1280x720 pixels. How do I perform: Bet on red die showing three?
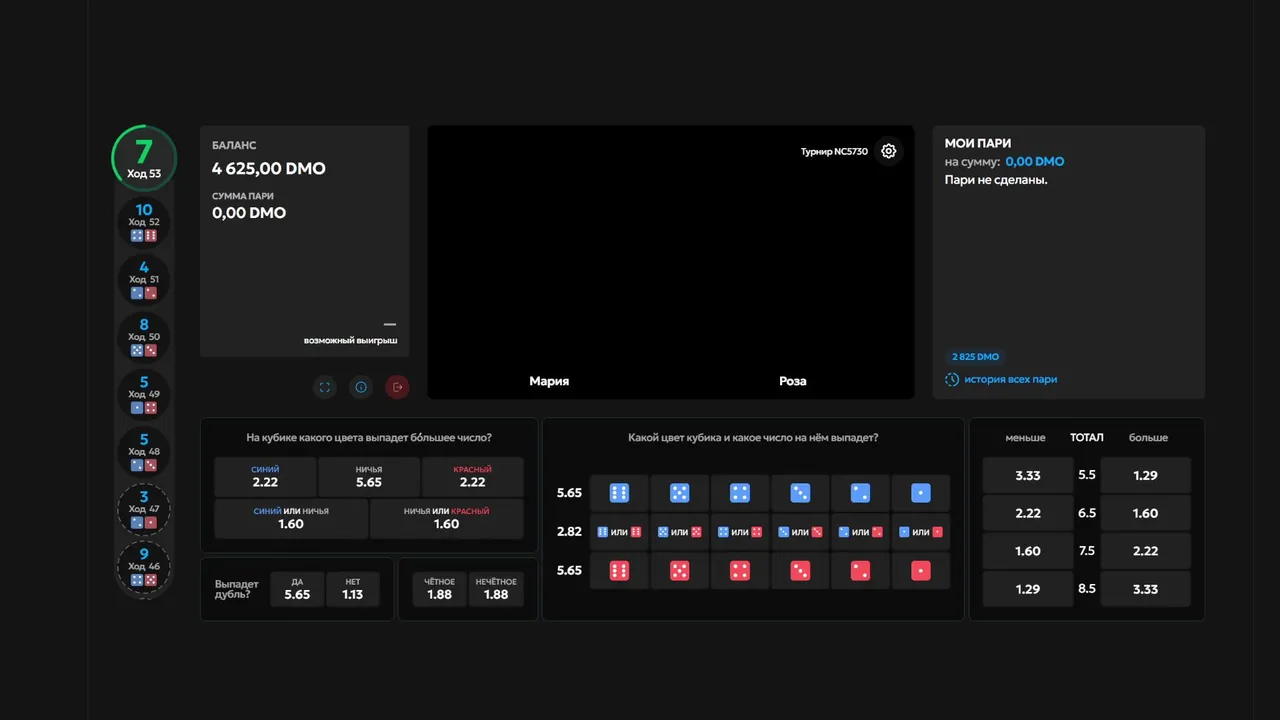tap(800, 571)
